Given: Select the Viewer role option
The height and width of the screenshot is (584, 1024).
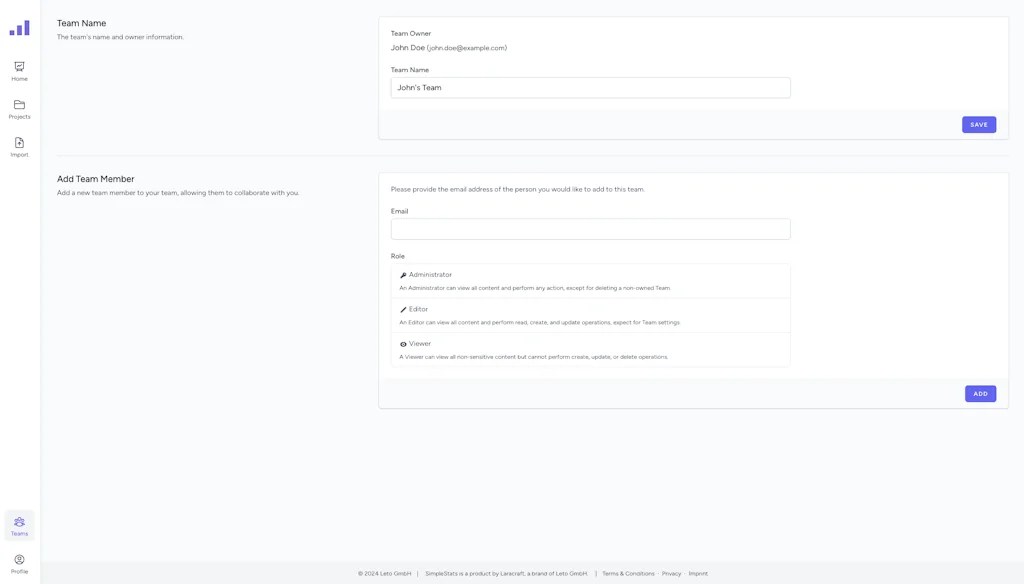Looking at the screenshot, I should [590, 349].
